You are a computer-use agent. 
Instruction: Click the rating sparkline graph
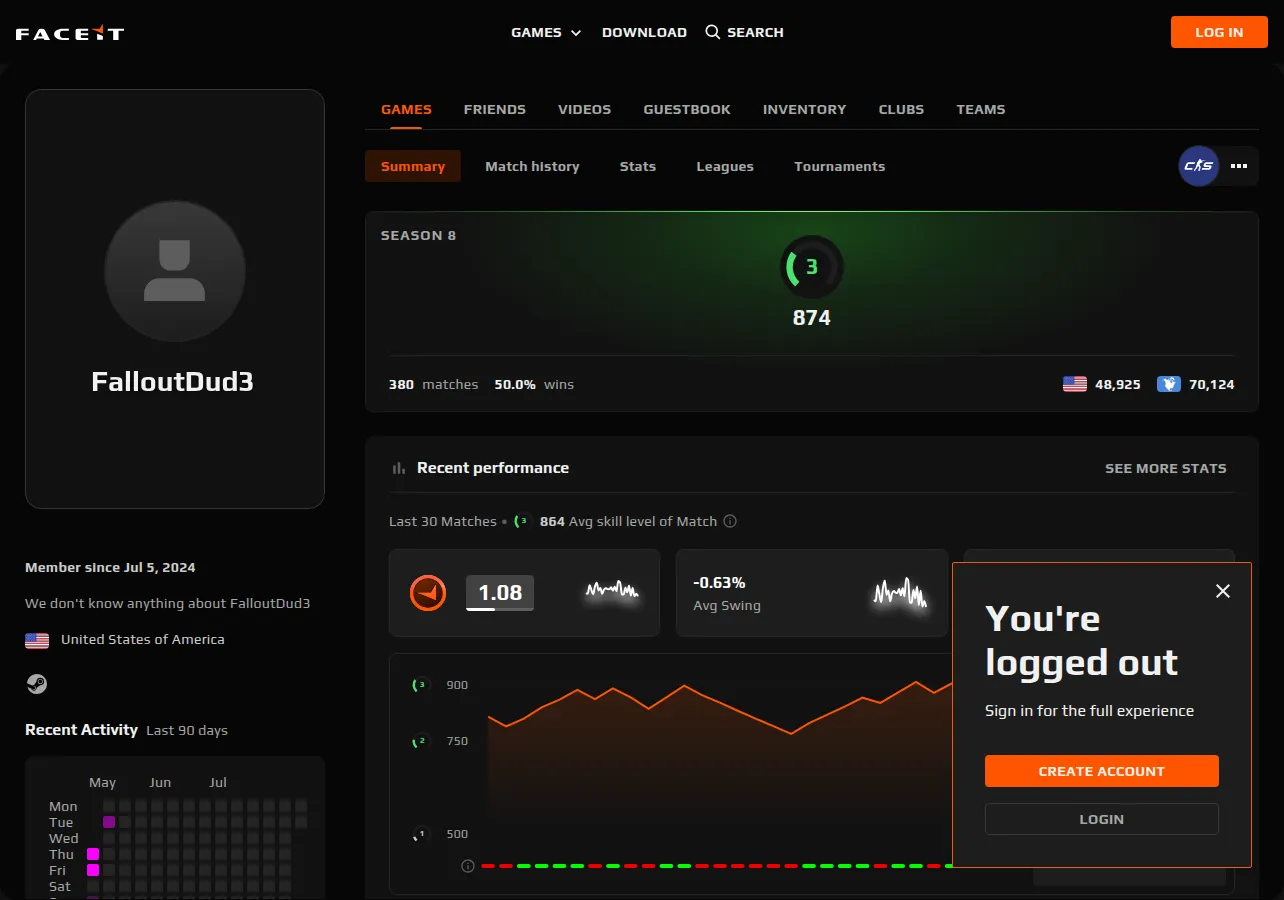pos(612,591)
